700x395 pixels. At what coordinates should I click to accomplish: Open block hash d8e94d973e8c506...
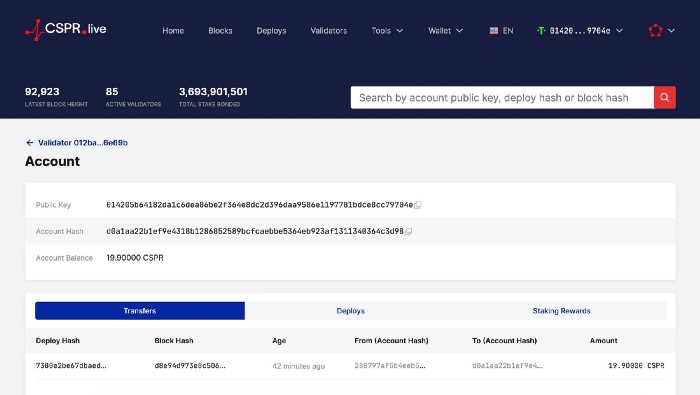coord(190,366)
